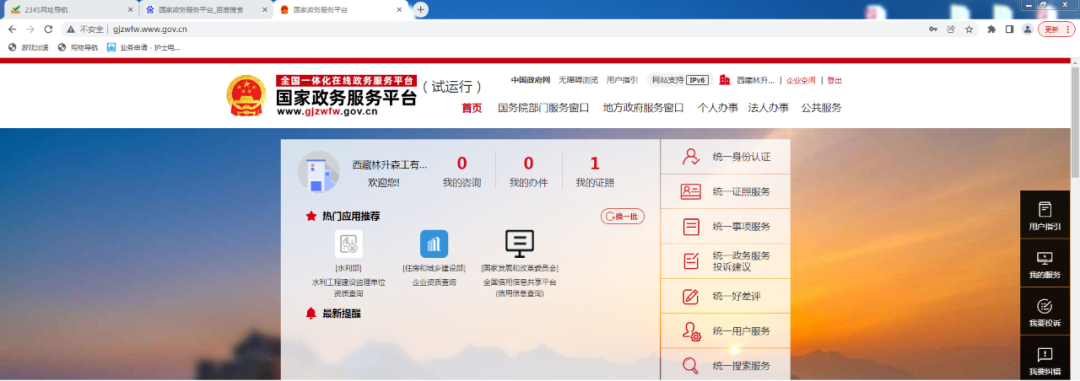Click the national emblem logo
1080x381 pixels.
pos(247,95)
